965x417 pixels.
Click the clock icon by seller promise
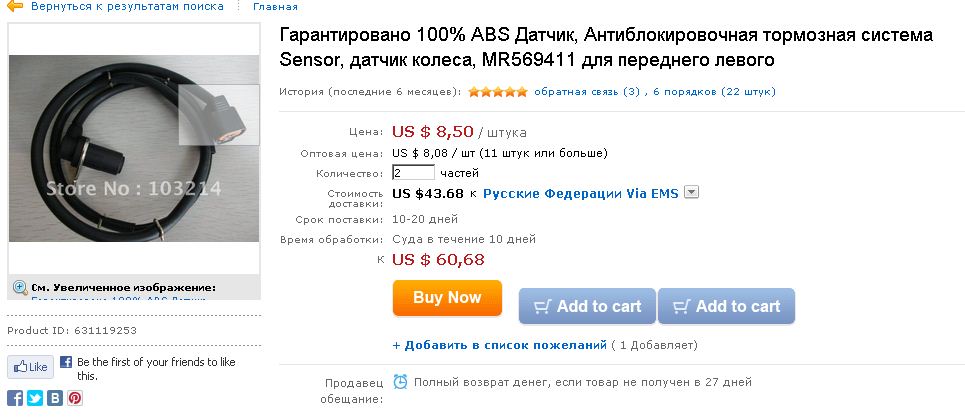(x=400, y=381)
